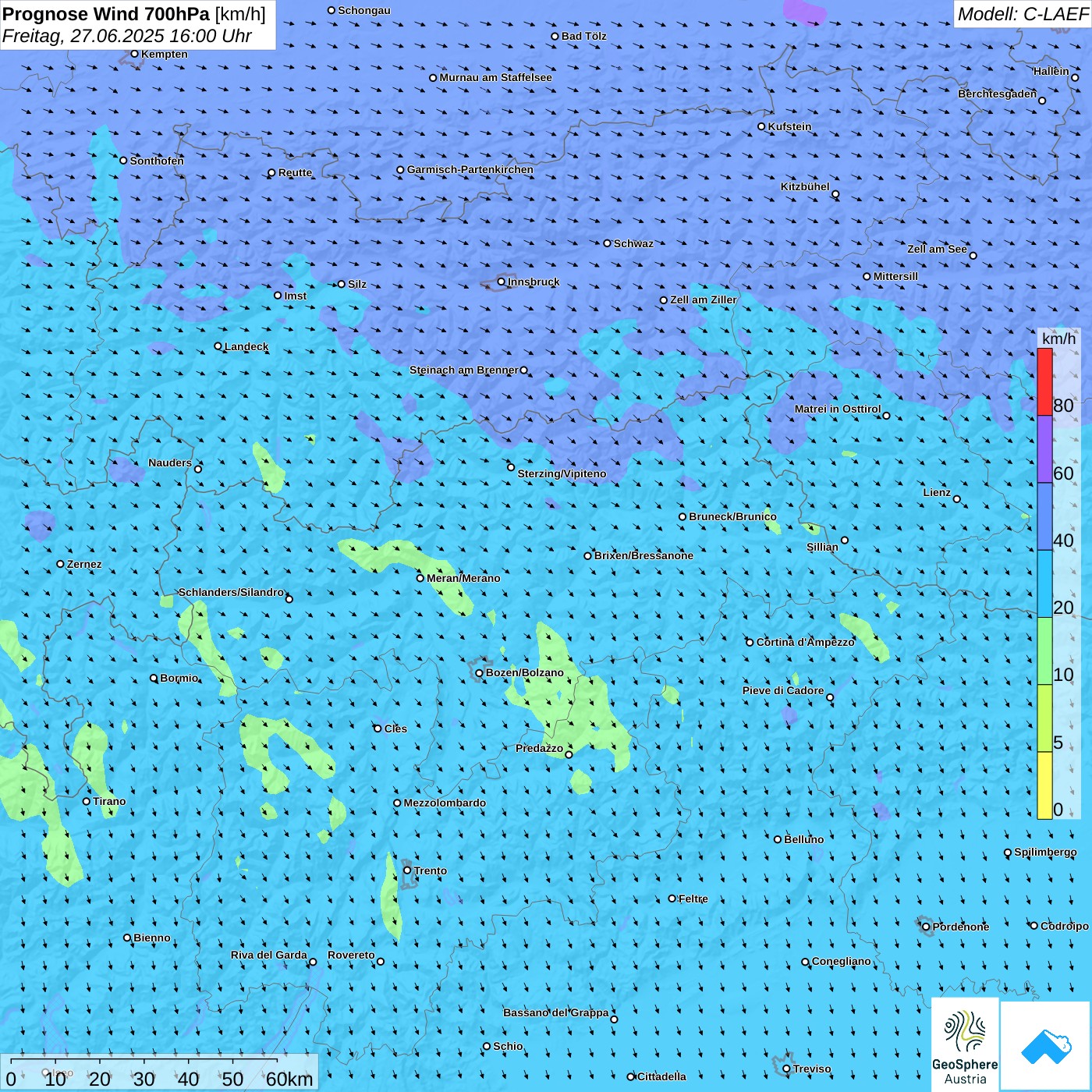Image resolution: width=1092 pixels, height=1092 pixels.
Task: Click the 'Pieve di Cadore' label
Action: click(x=783, y=690)
